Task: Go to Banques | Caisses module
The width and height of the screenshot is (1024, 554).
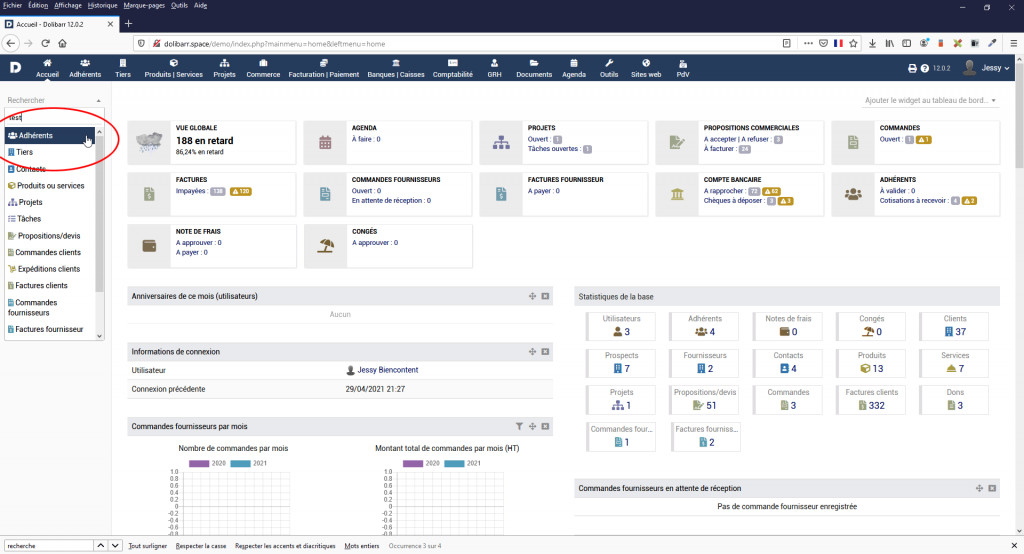Action: [396, 68]
